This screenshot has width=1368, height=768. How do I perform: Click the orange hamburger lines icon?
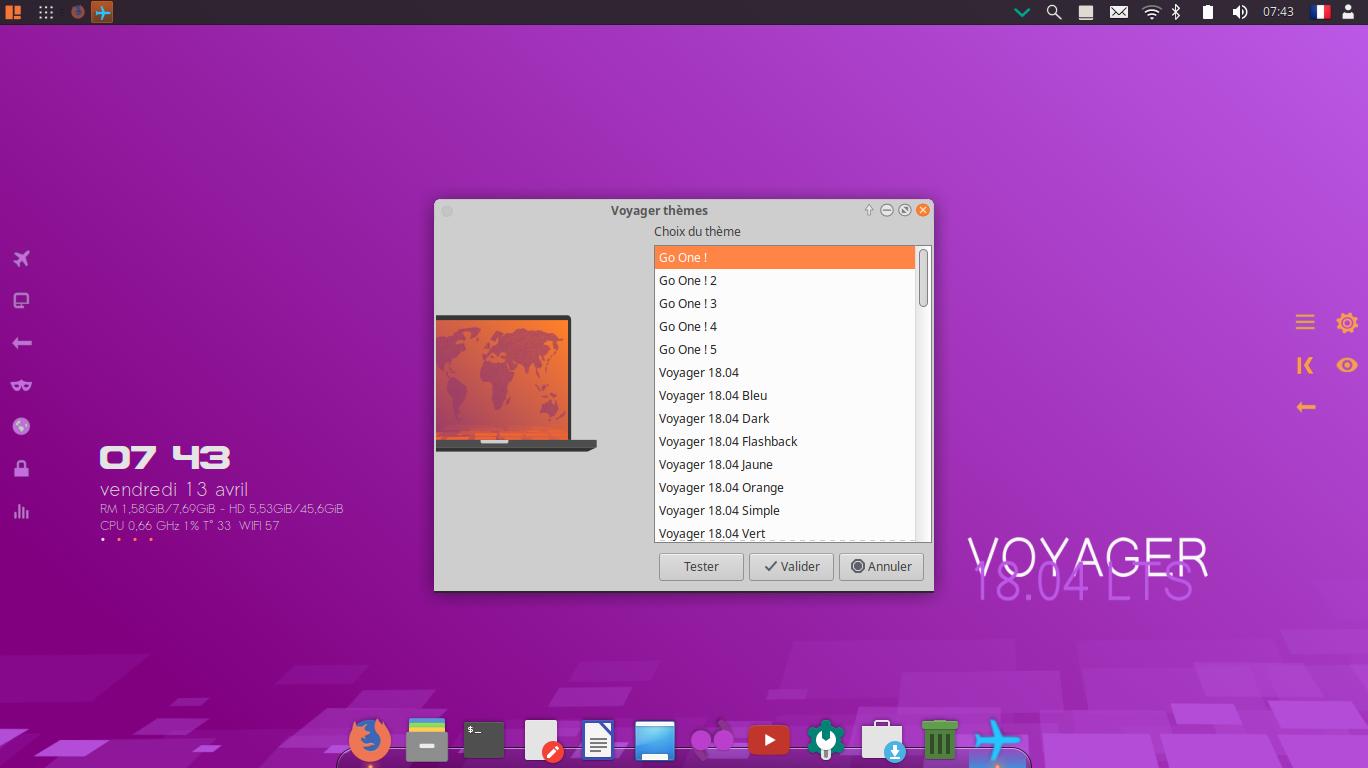click(1305, 322)
